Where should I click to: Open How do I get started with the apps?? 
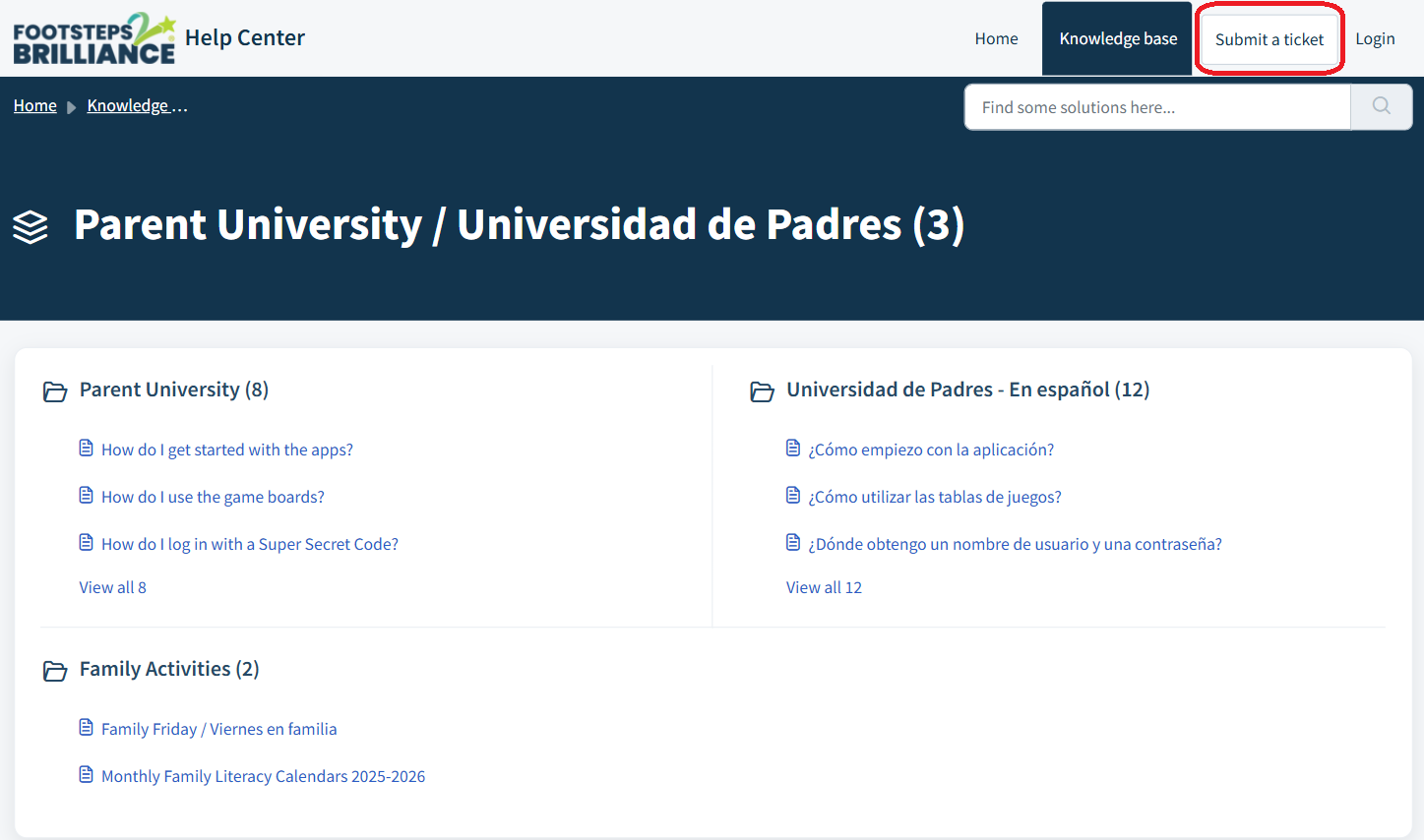pyautogui.click(x=227, y=450)
